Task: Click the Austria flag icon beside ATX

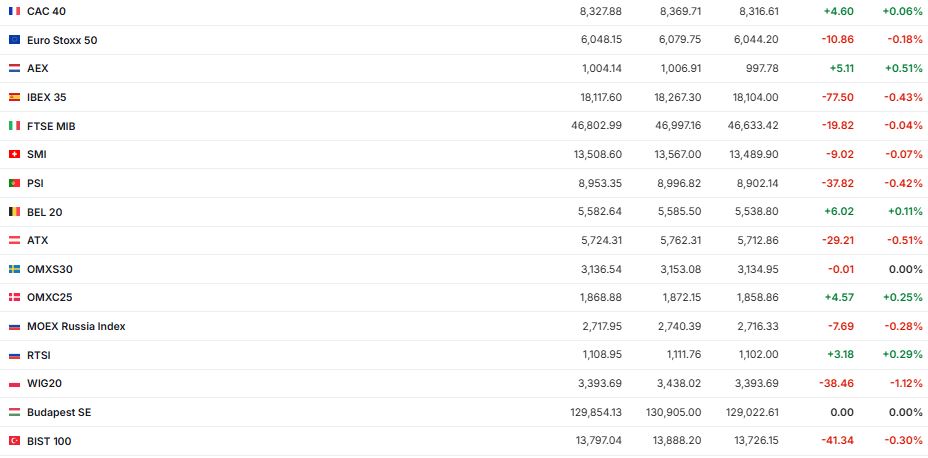Action: point(14,240)
